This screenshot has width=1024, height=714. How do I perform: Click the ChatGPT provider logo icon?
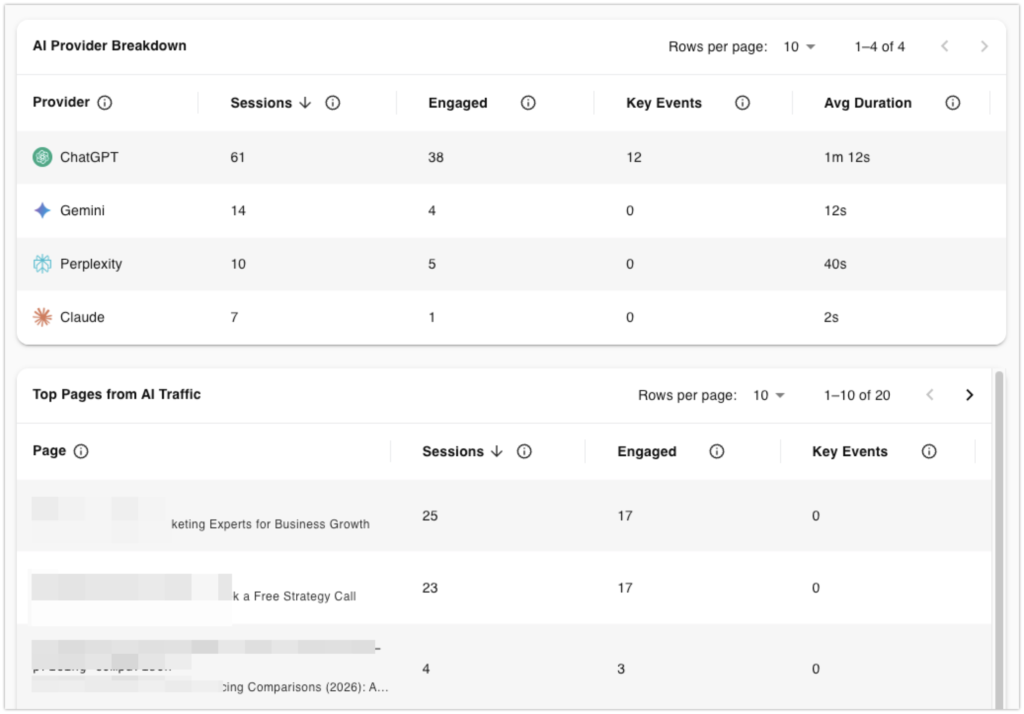(42, 157)
